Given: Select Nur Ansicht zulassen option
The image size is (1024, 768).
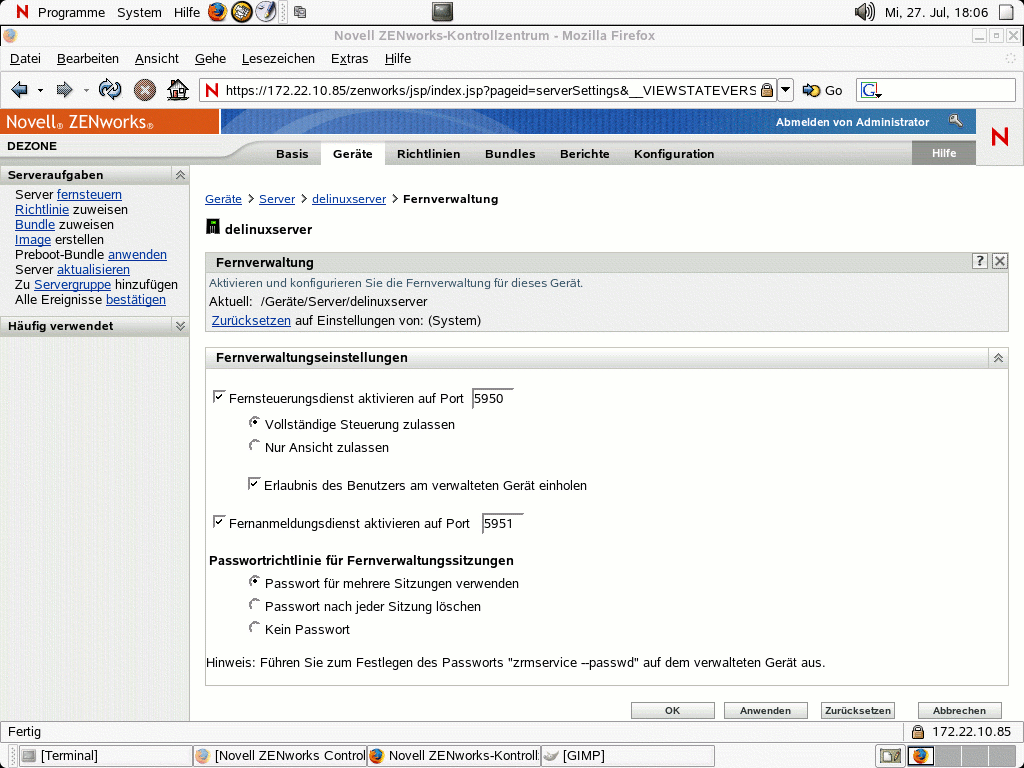Looking at the screenshot, I should pyautogui.click(x=255, y=445).
